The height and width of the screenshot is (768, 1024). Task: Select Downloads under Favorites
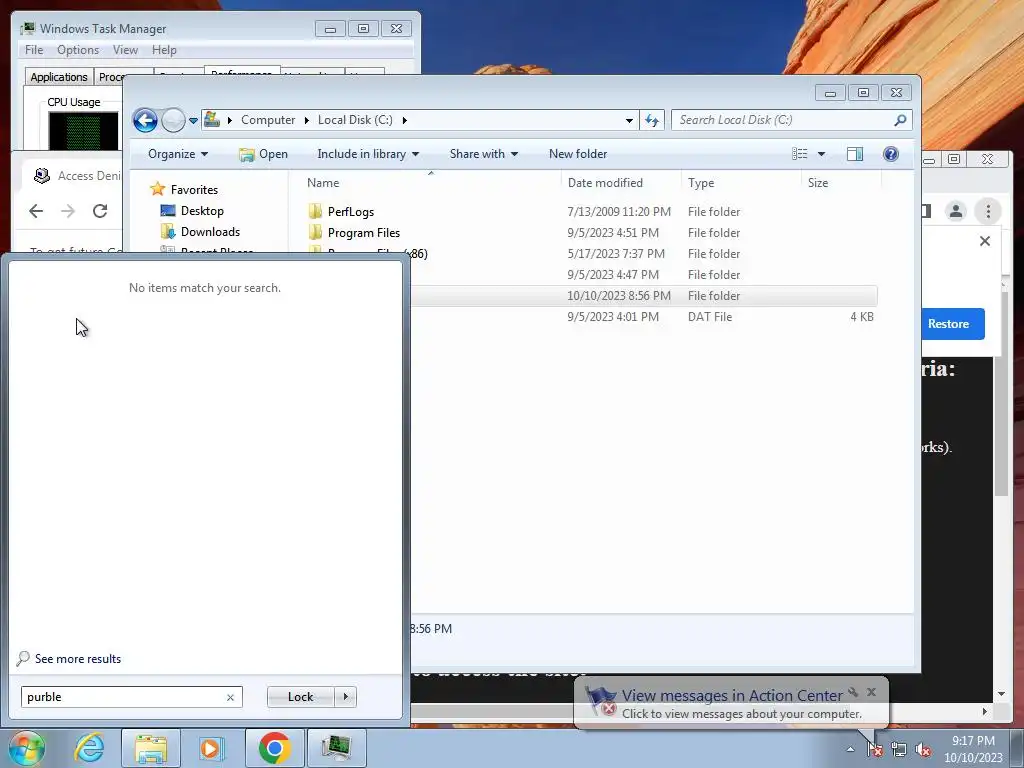210,232
